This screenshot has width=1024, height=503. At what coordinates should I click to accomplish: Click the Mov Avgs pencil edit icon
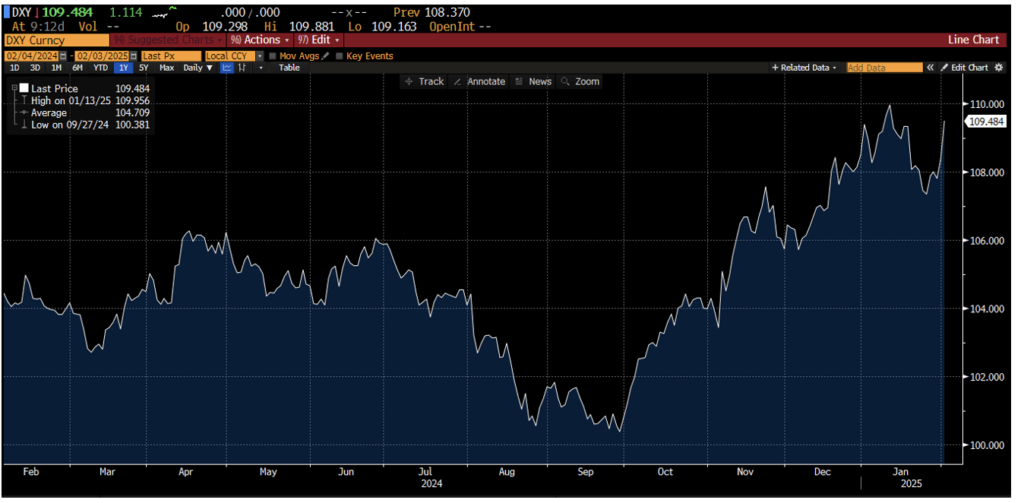[x=325, y=56]
